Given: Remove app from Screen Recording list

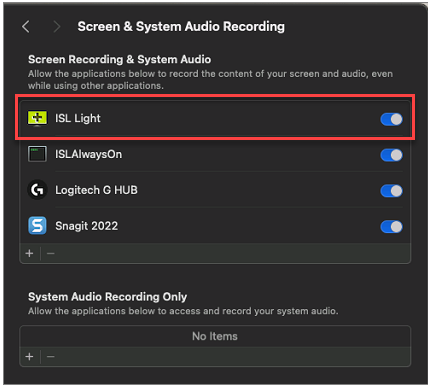Looking at the screenshot, I should click(51, 253).
